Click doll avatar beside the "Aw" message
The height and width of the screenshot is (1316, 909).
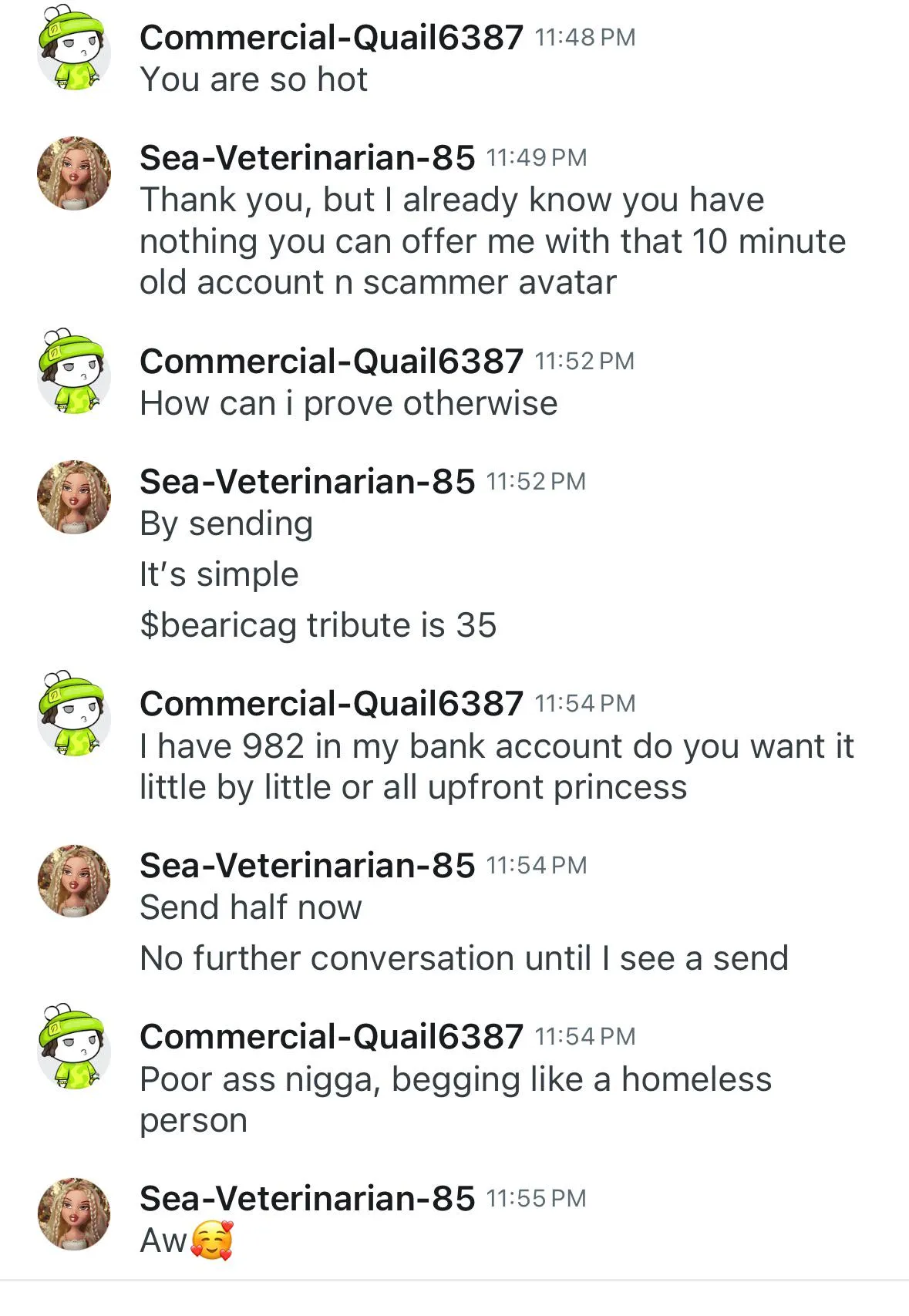click(74, 1214)
